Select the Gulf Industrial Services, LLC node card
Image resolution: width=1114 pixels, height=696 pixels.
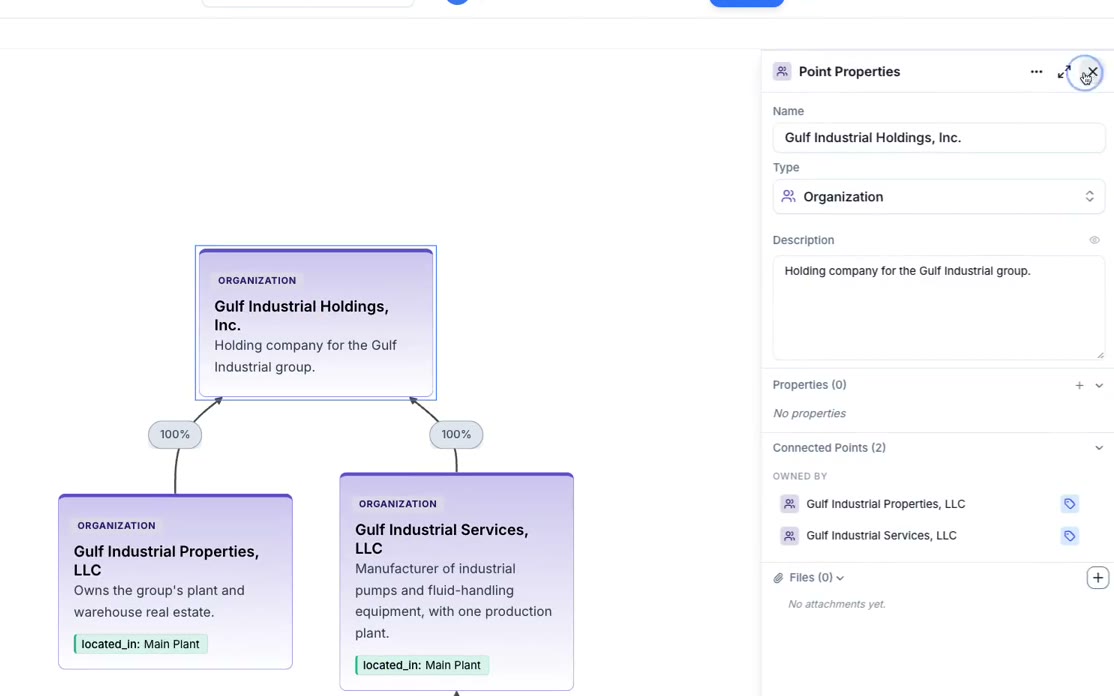(x=457, y=582)
